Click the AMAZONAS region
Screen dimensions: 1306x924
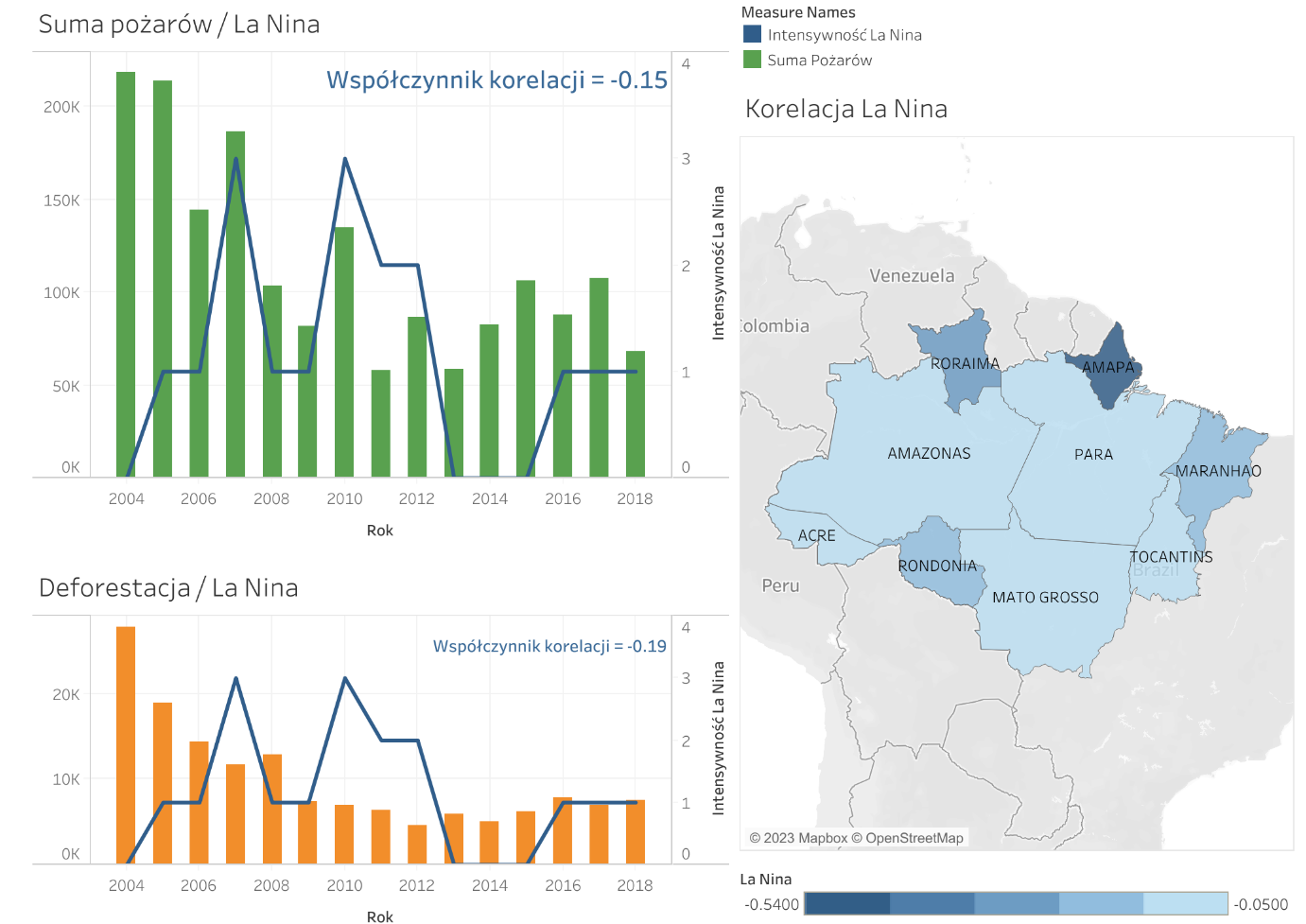click(x=929, y=454)
